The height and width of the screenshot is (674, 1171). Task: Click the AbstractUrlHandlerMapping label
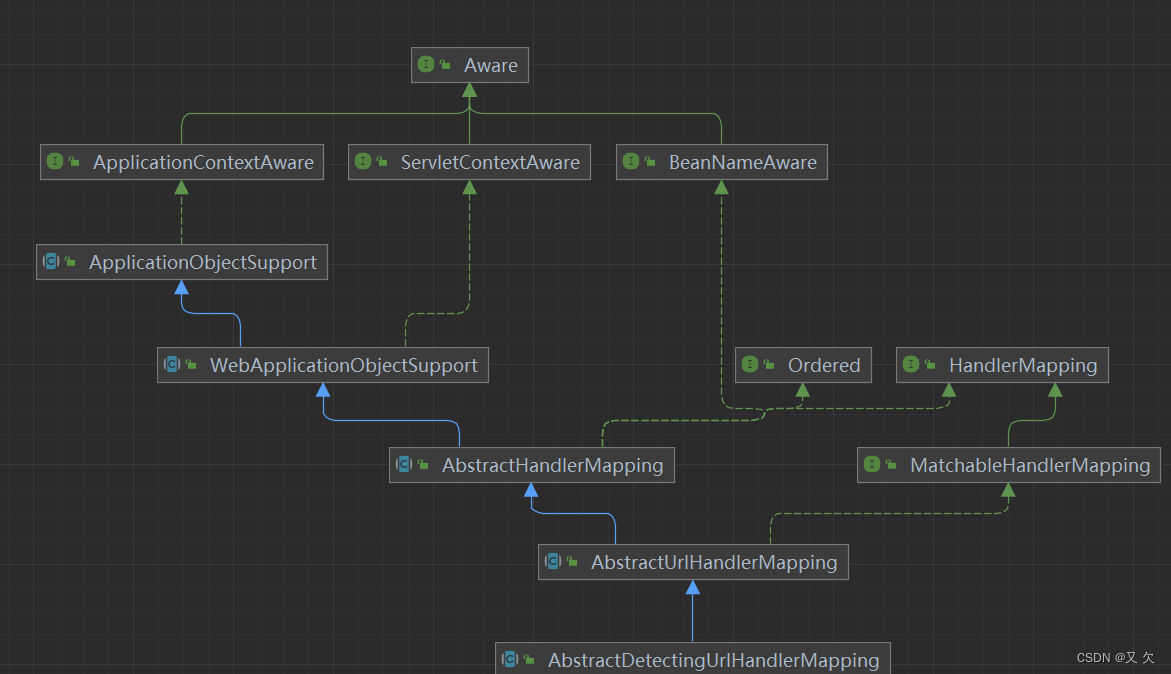tap(714, 562)
